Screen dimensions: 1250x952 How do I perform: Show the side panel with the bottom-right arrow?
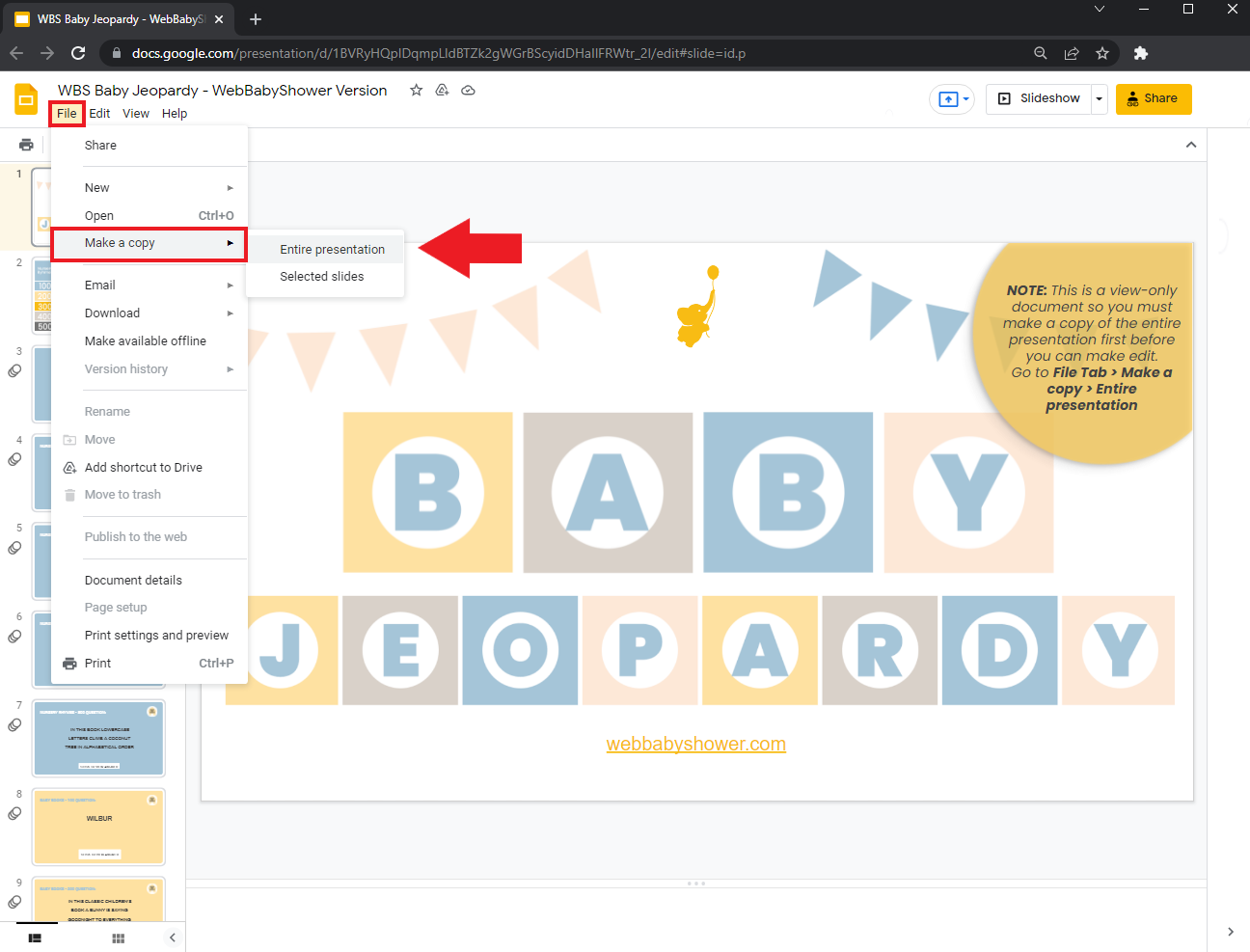(x=1230, y=932)
